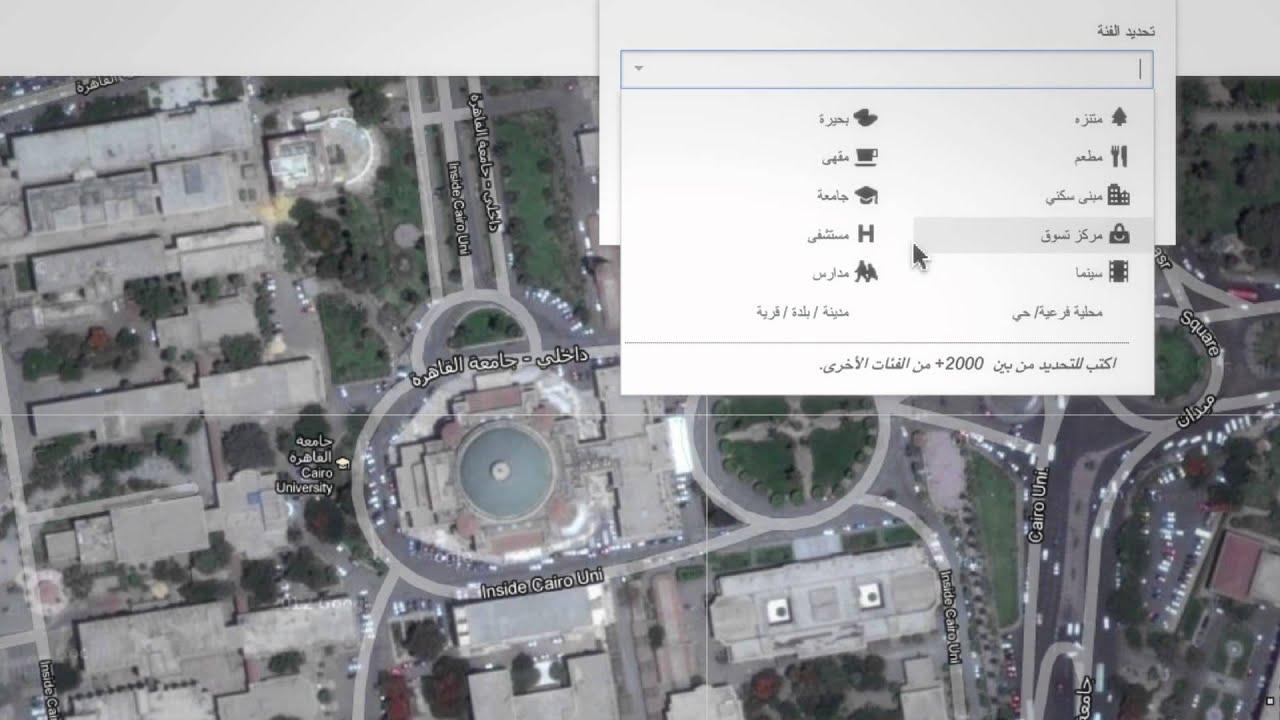
Task: Click the hint text about 2000+ categories
Action: click(967, 364)
